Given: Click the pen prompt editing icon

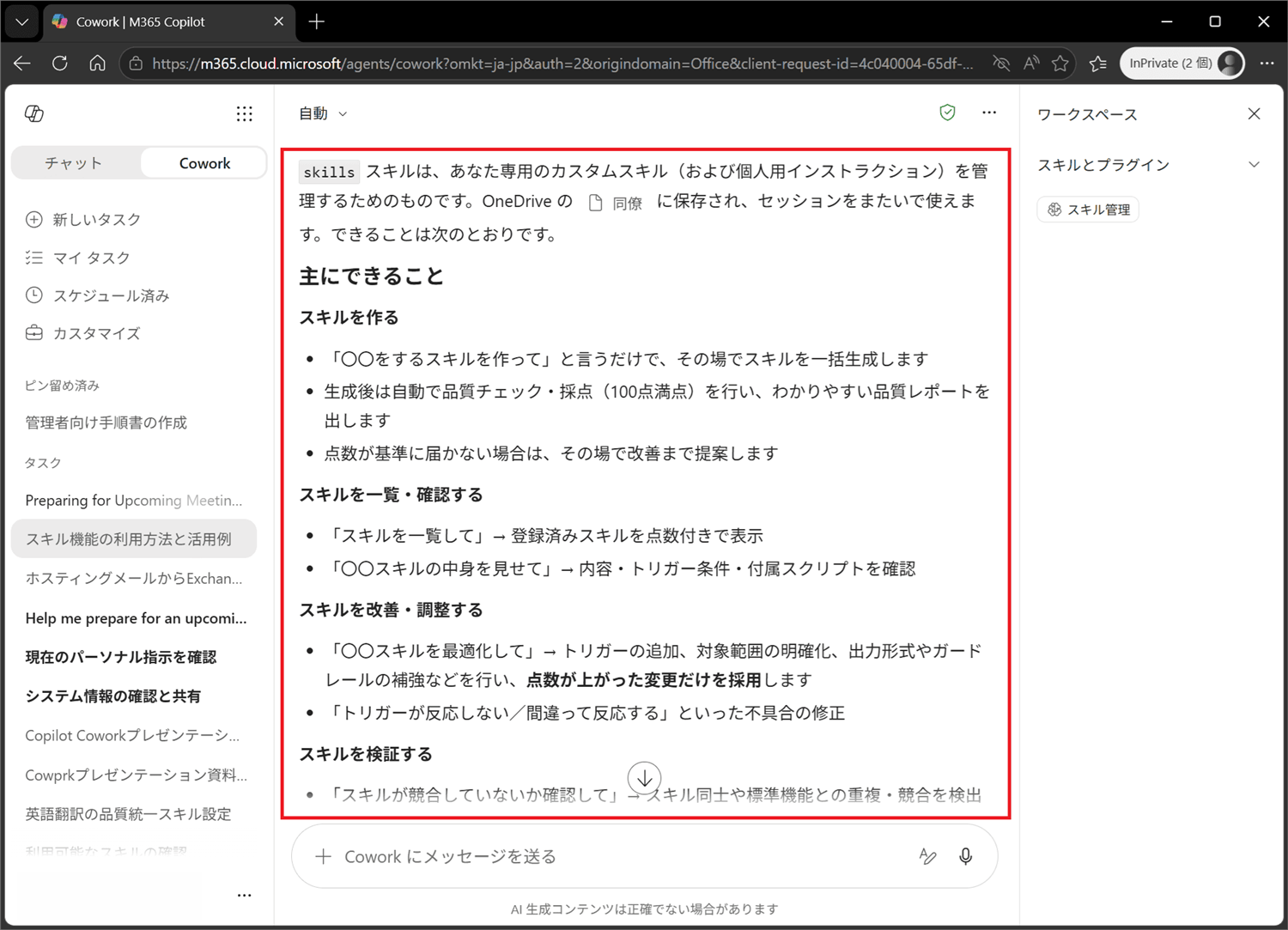Looking at the screenshot, I should tap(927, 856).
